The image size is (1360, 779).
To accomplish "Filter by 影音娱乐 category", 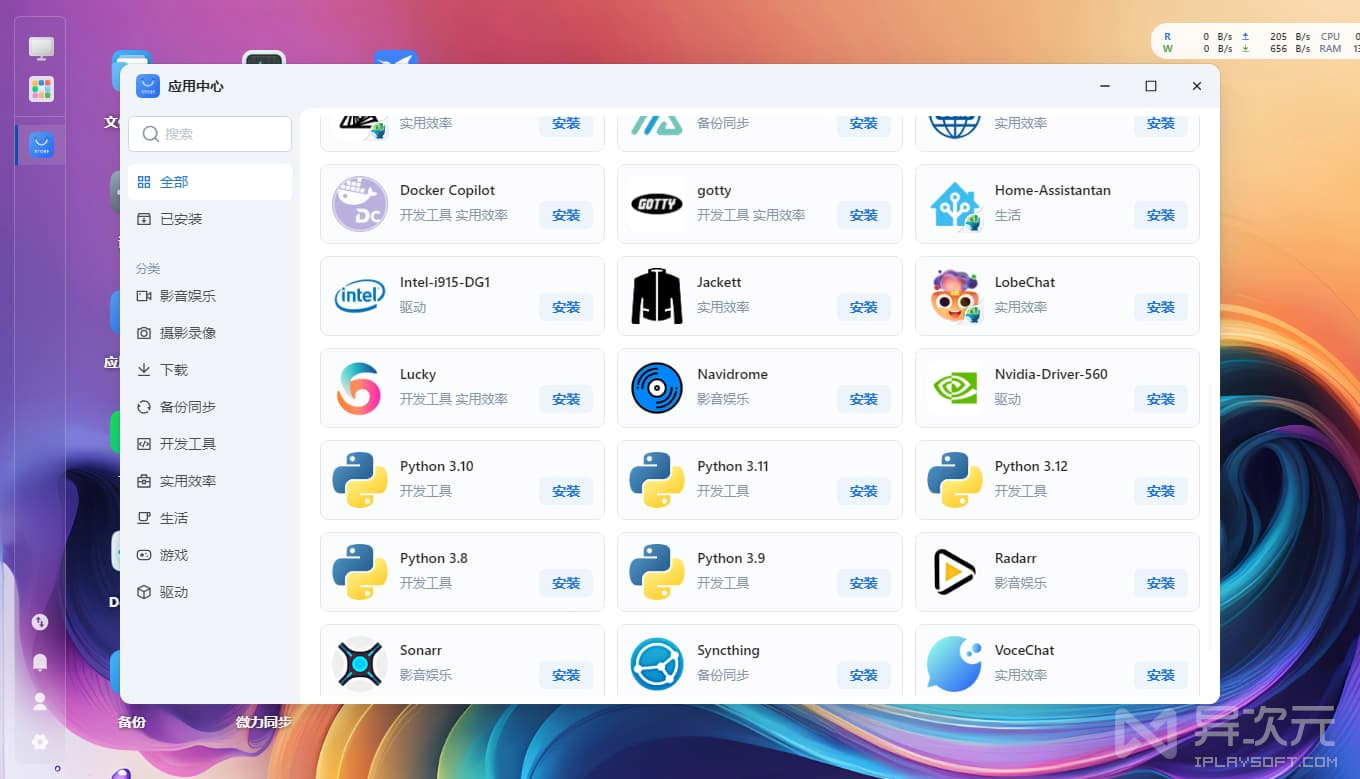I will click(x=187, y=296).
